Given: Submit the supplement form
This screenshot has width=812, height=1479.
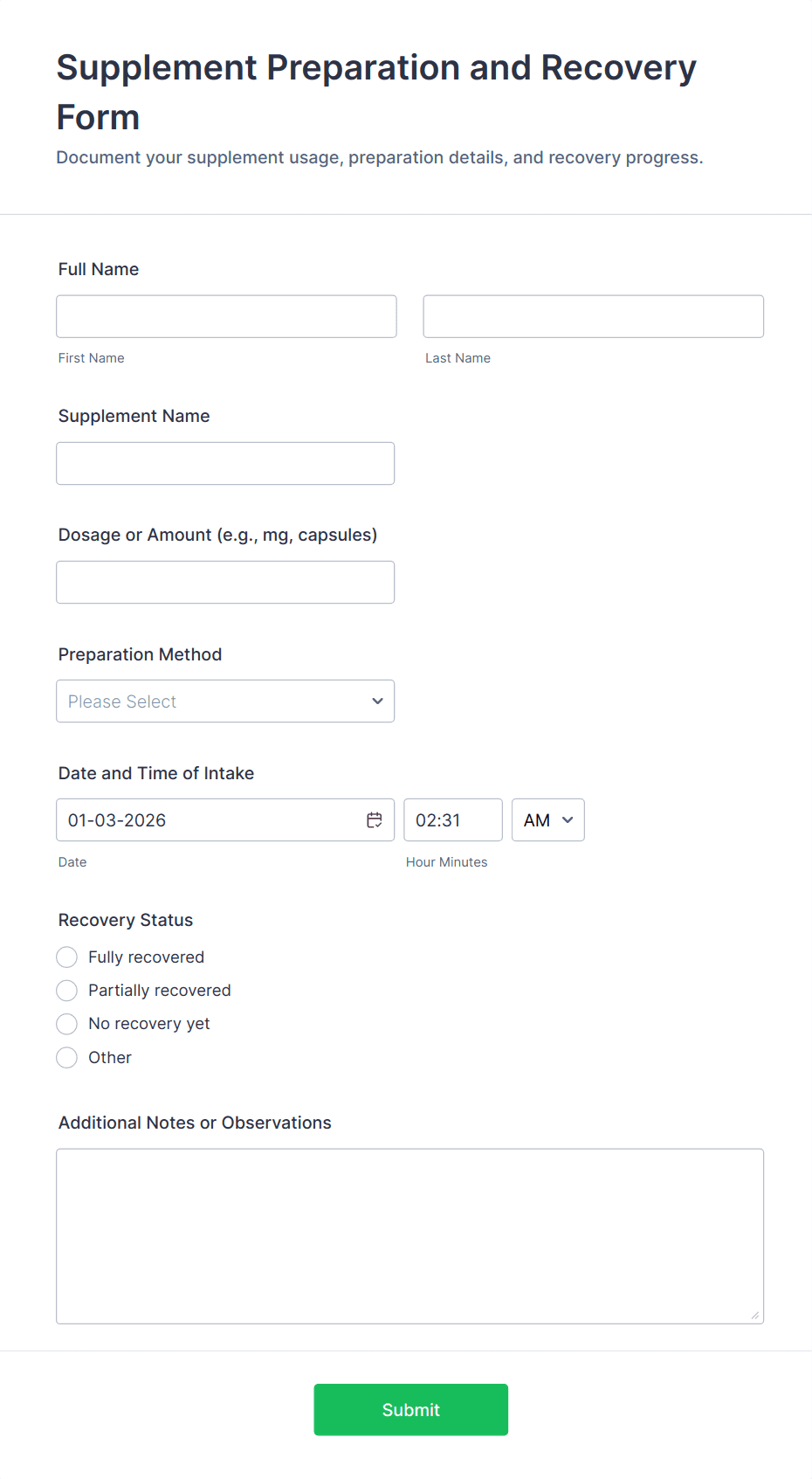Looking at the screenshot, I should 410,1409.
